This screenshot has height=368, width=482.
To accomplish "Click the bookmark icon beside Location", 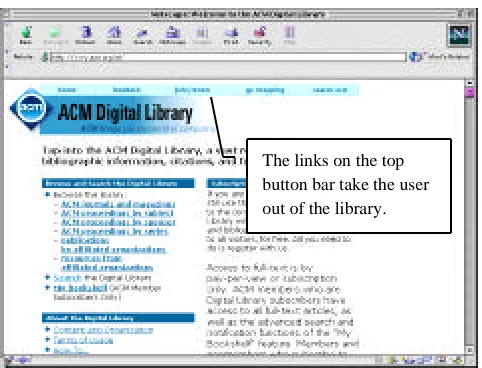I will tap(44, 57).
